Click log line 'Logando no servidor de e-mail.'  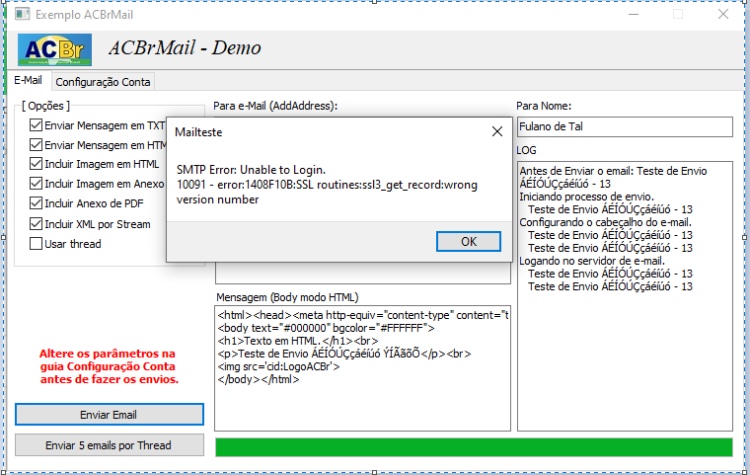(x=592, y=261)
